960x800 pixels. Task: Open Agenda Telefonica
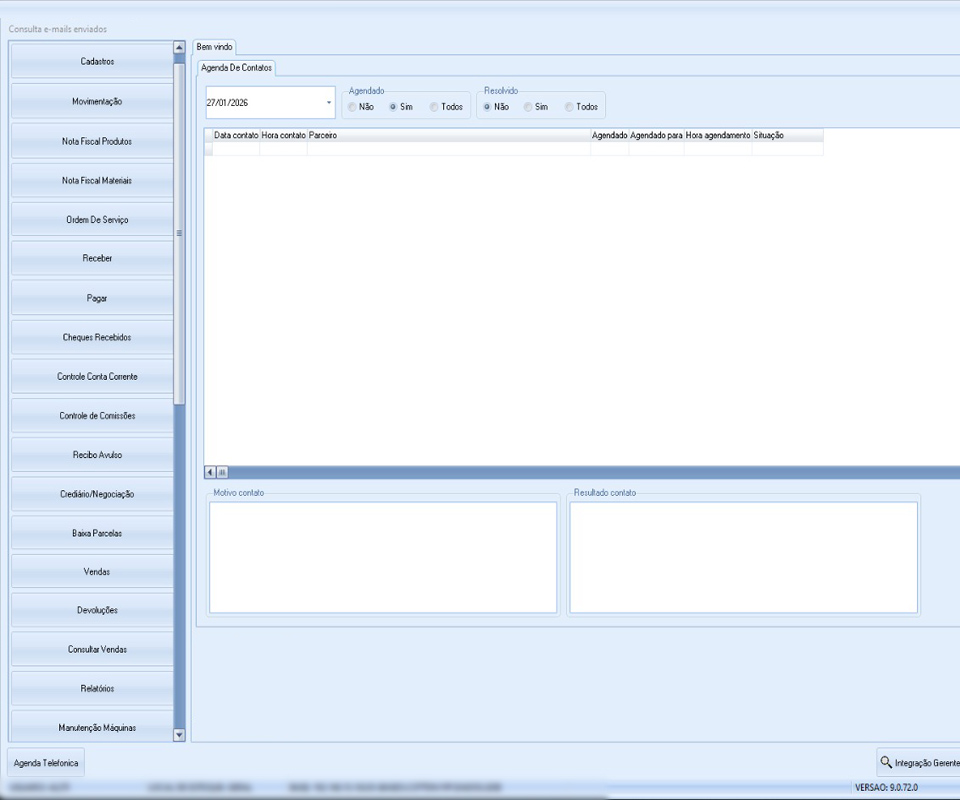(x=46, y=763)
